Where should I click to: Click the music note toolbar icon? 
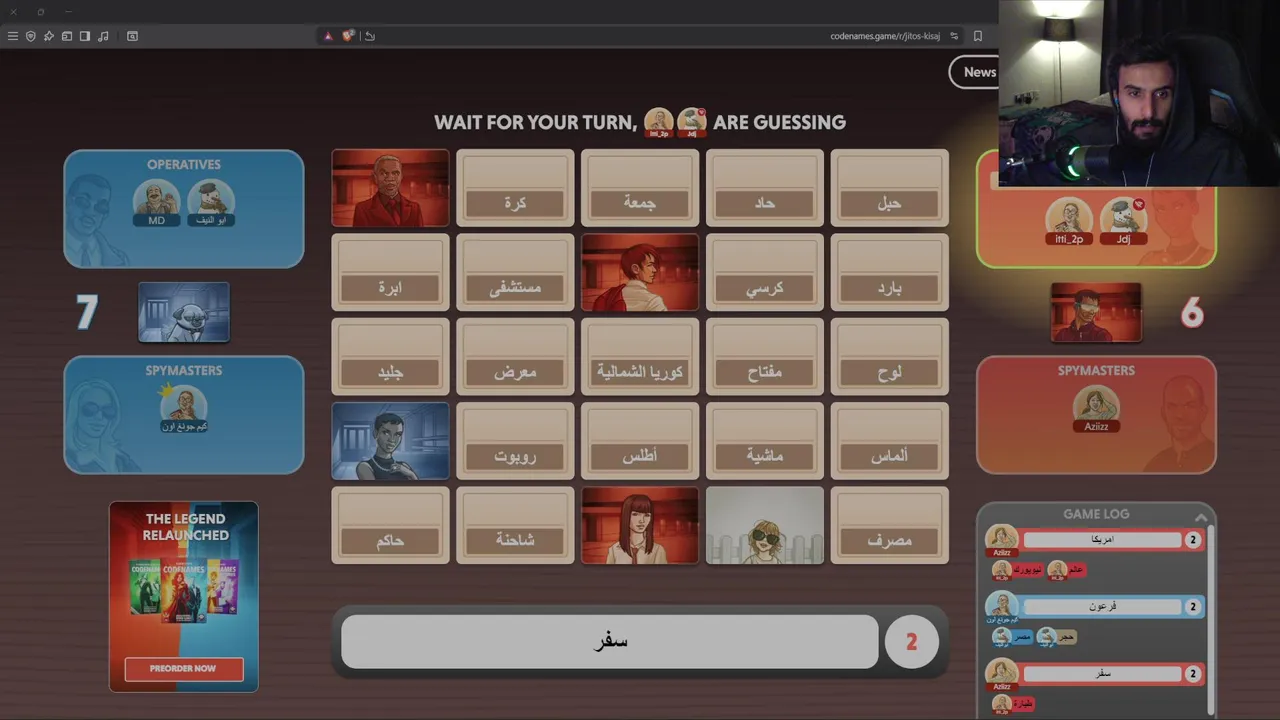click(103, 36)
